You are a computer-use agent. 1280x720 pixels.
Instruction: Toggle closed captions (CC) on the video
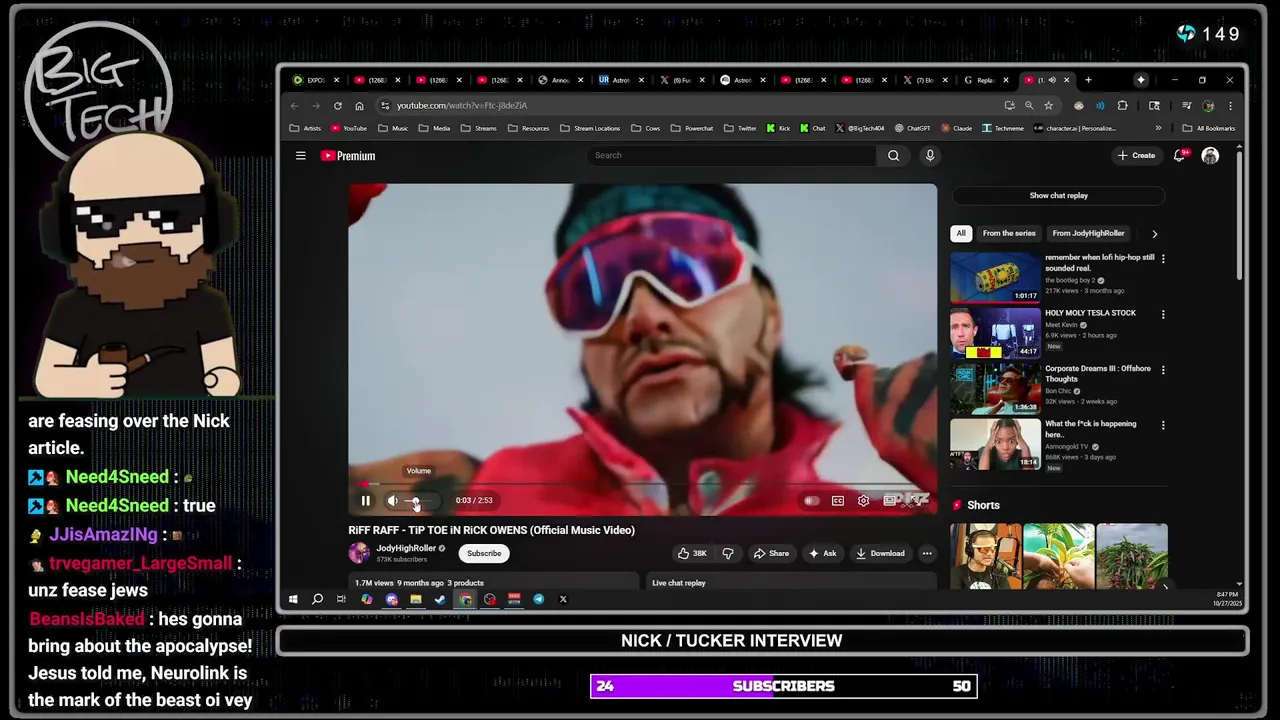pyautogui.click(x=838, y=501)
